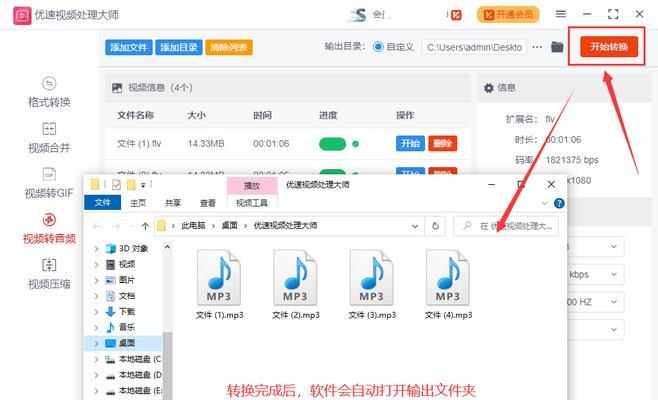Select the 视频转音频 video-to-audio tool
658x400 pixels.
tap(49, 228)
